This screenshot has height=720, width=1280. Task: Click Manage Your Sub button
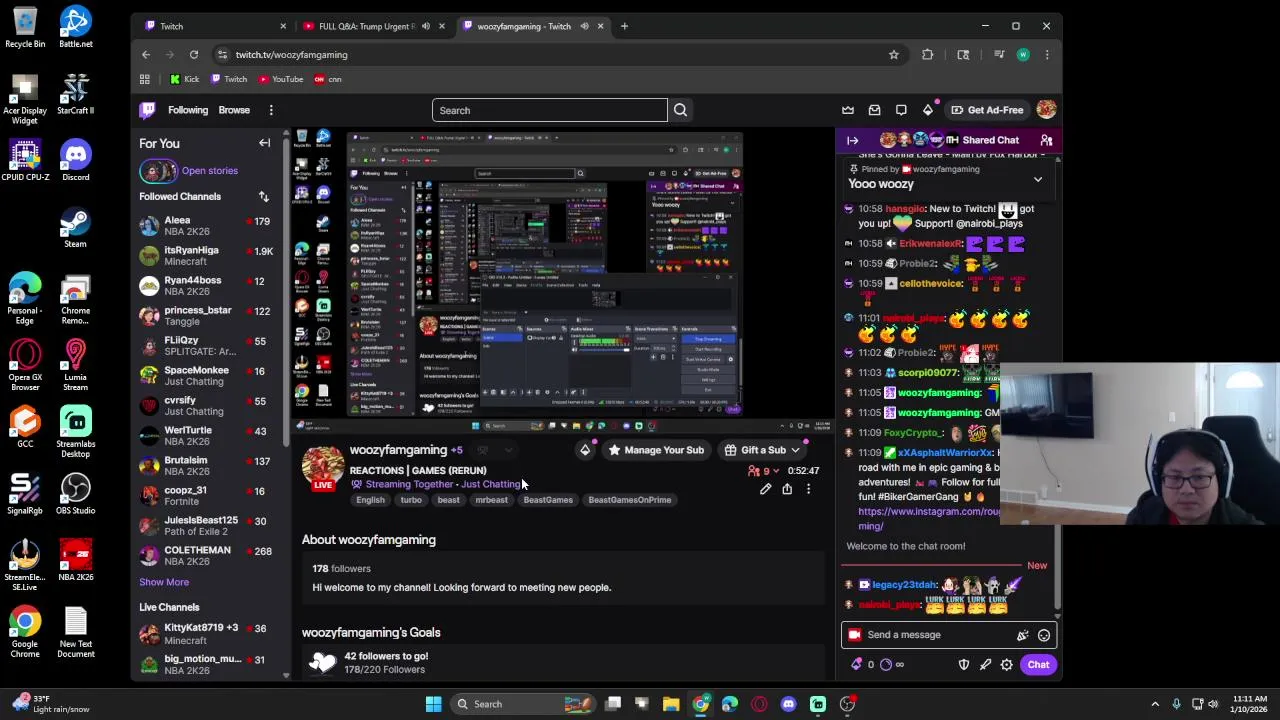655,450
